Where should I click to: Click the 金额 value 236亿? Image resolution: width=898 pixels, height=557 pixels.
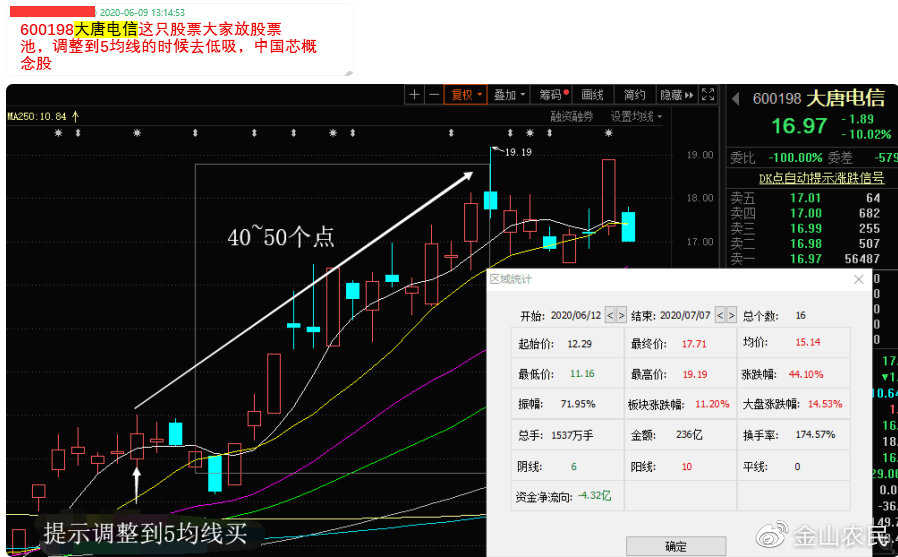click(x=689, y=435)
